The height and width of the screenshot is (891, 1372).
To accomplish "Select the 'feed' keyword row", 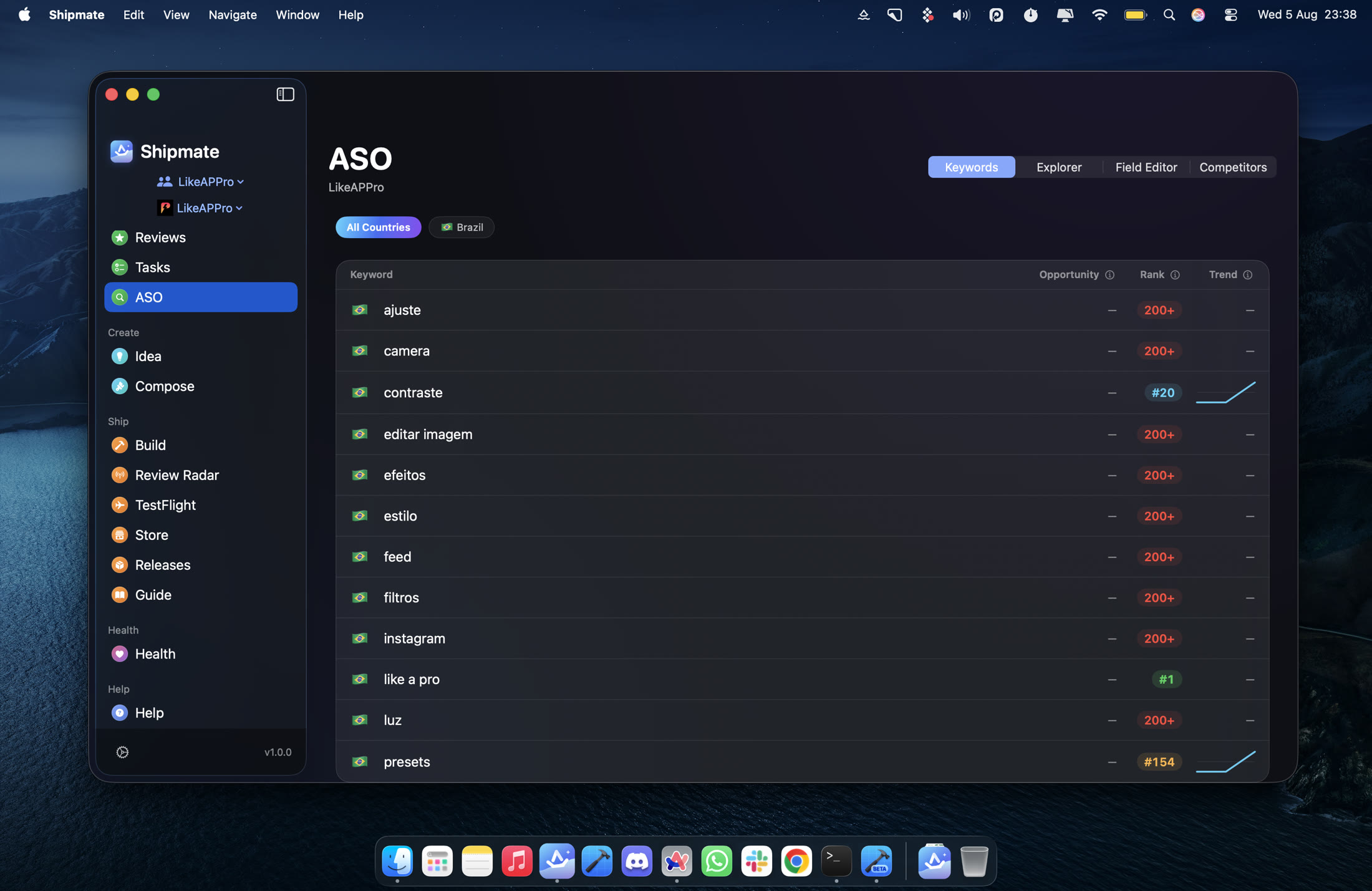I will 802,557.
